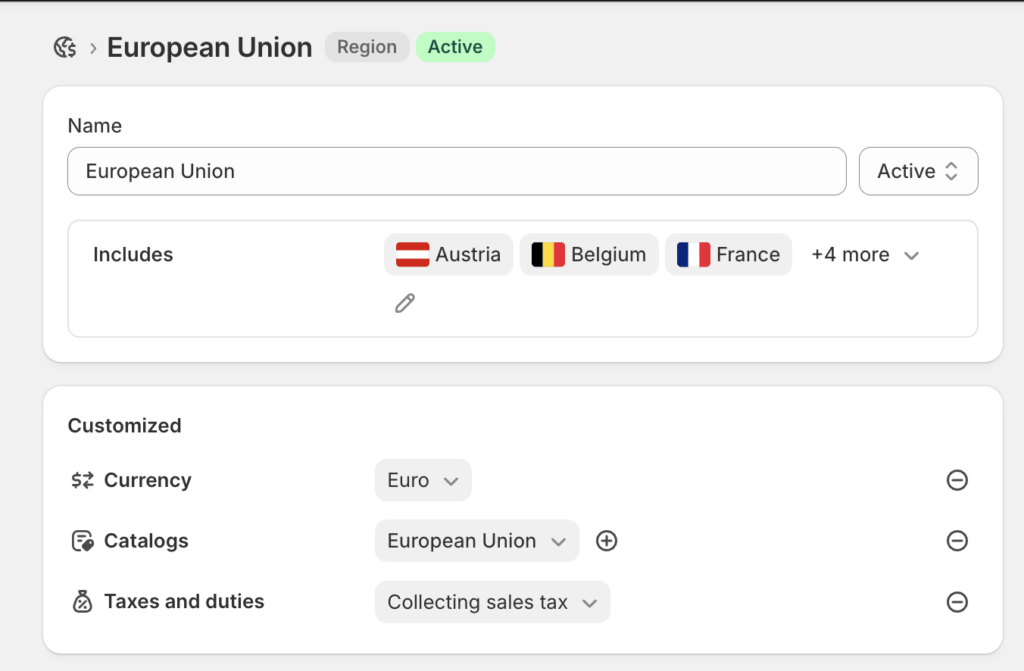Open the Collecting sales tax dropdown
The height and width of the screenshot is (671, 1024).
coord(492,602)
